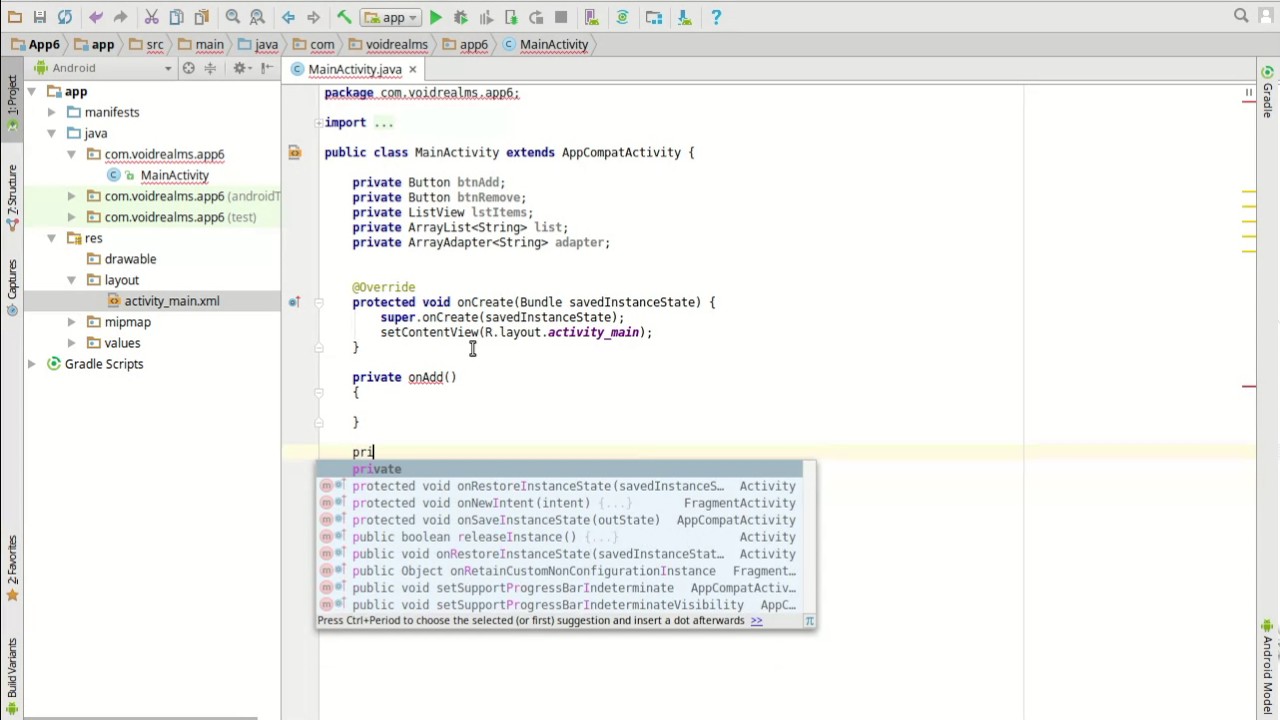Open Help with the question mark icon
Viewport: 1280px width, 720px height.
pos(716,17)
